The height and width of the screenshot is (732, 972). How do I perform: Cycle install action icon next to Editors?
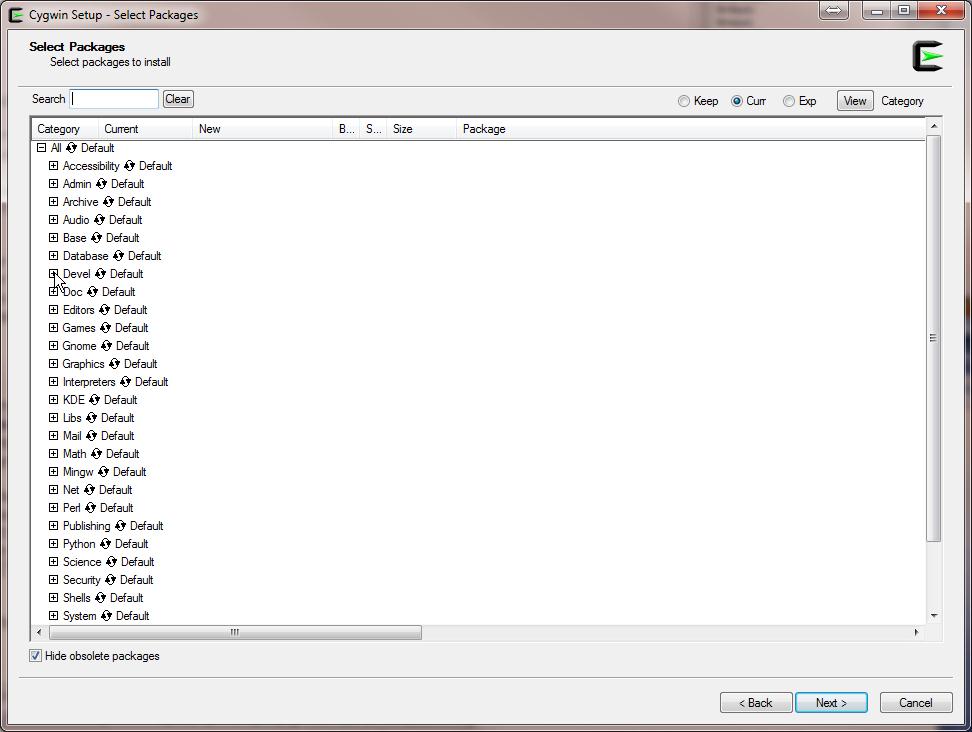(104, 310)
